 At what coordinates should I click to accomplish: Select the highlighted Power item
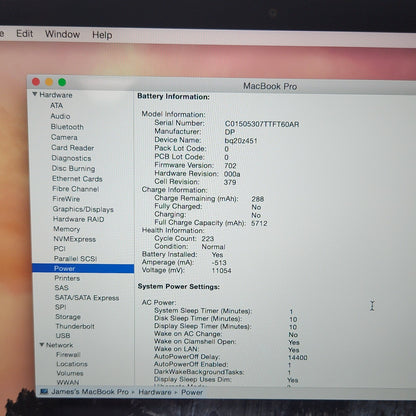(x=83, y=268)
